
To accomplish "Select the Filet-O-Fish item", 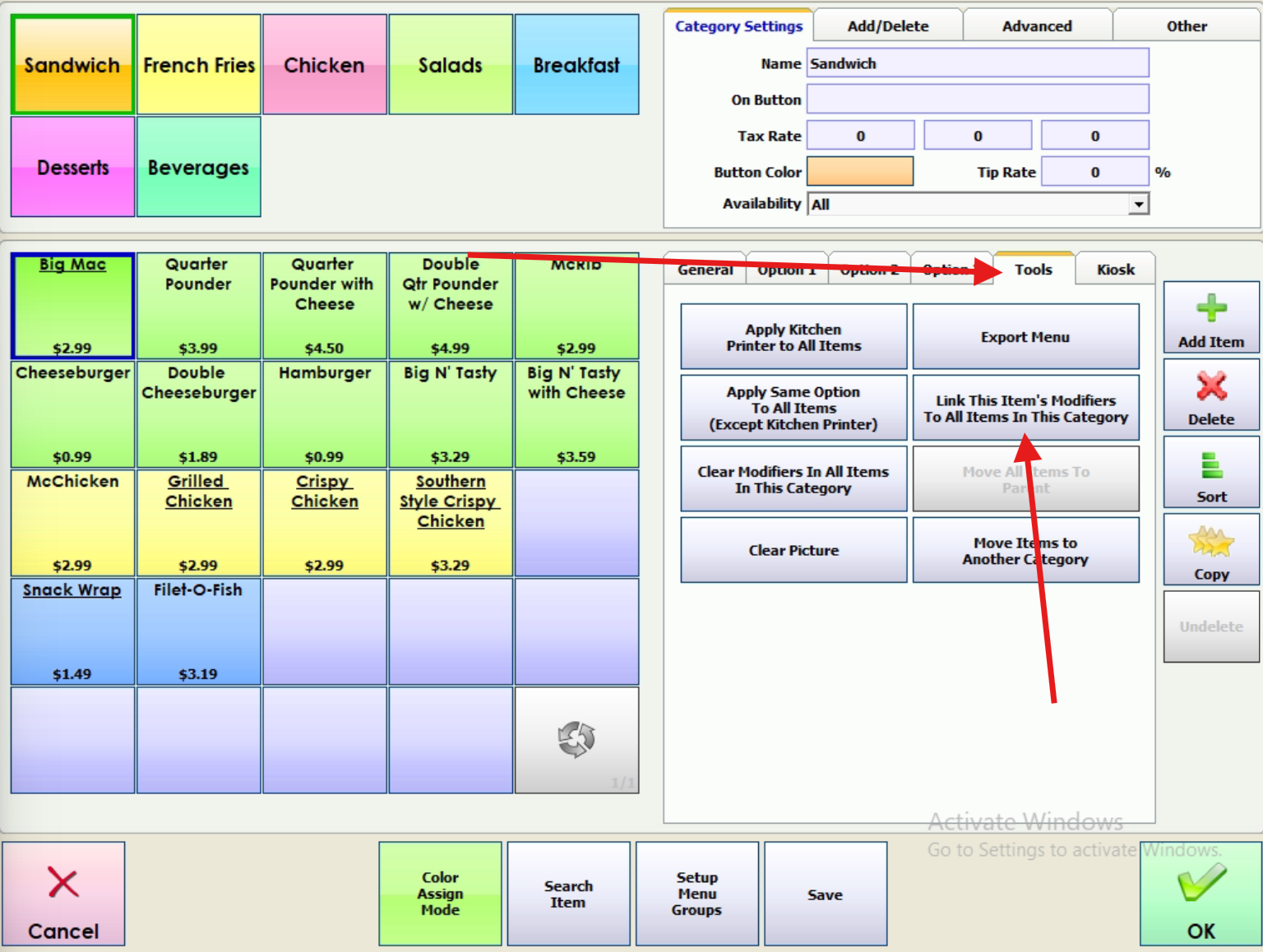I will click(x=199, y=631).
